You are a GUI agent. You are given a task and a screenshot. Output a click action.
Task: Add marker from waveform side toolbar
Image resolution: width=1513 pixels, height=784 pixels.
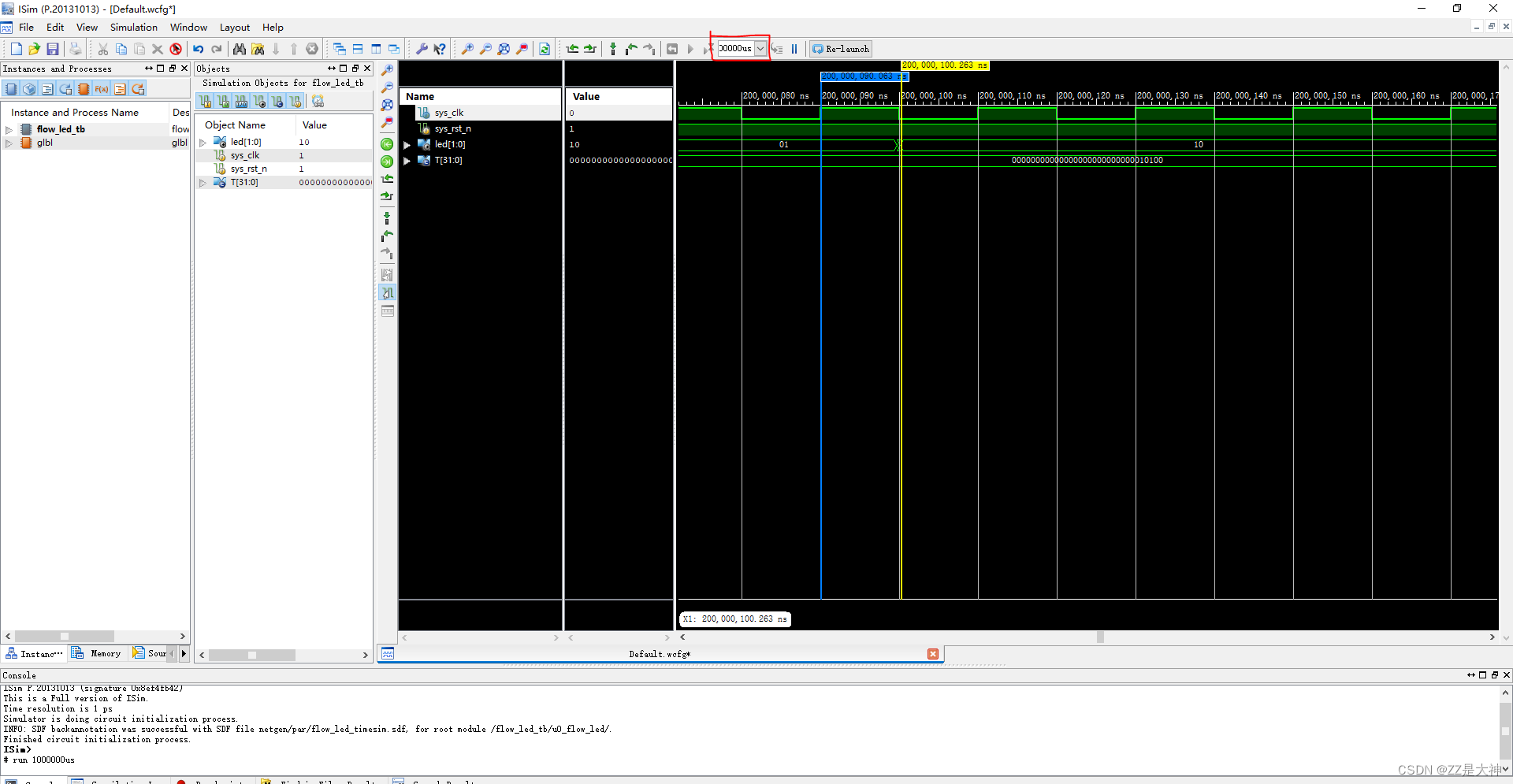pos(387,218)
